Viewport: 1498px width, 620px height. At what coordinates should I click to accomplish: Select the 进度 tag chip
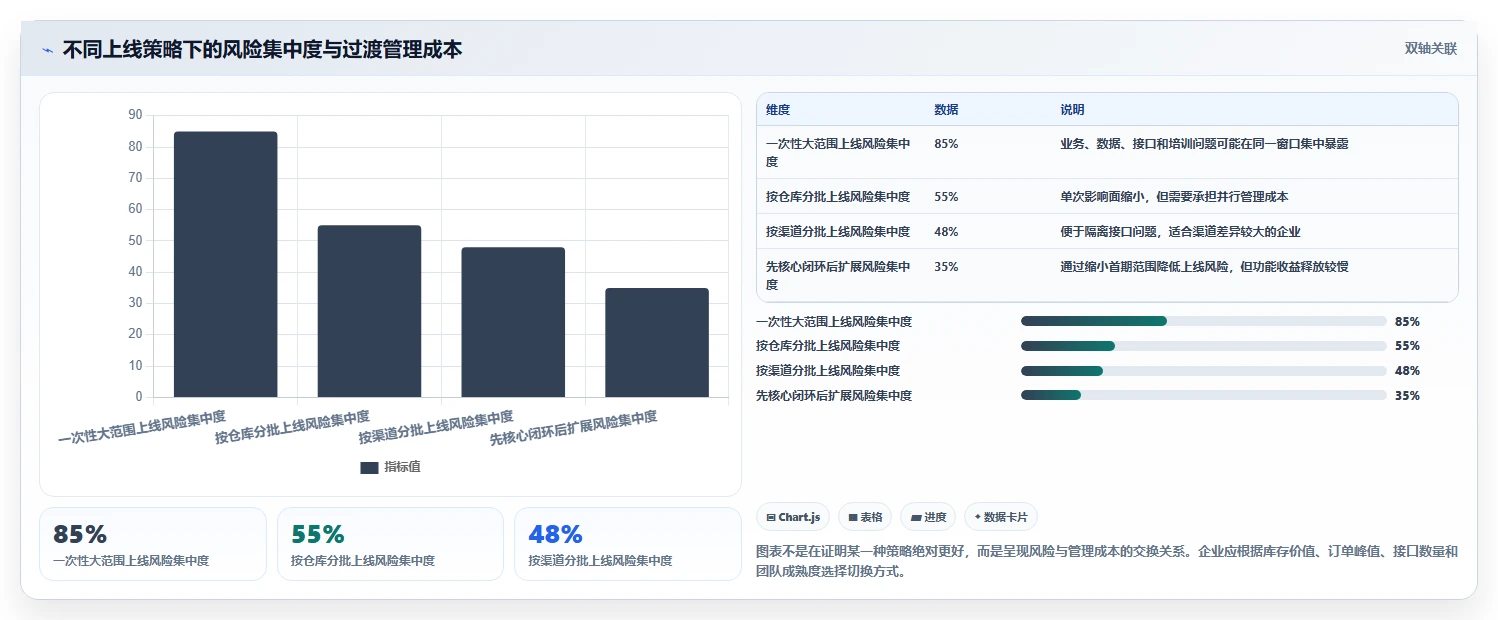tap(928, 517)
